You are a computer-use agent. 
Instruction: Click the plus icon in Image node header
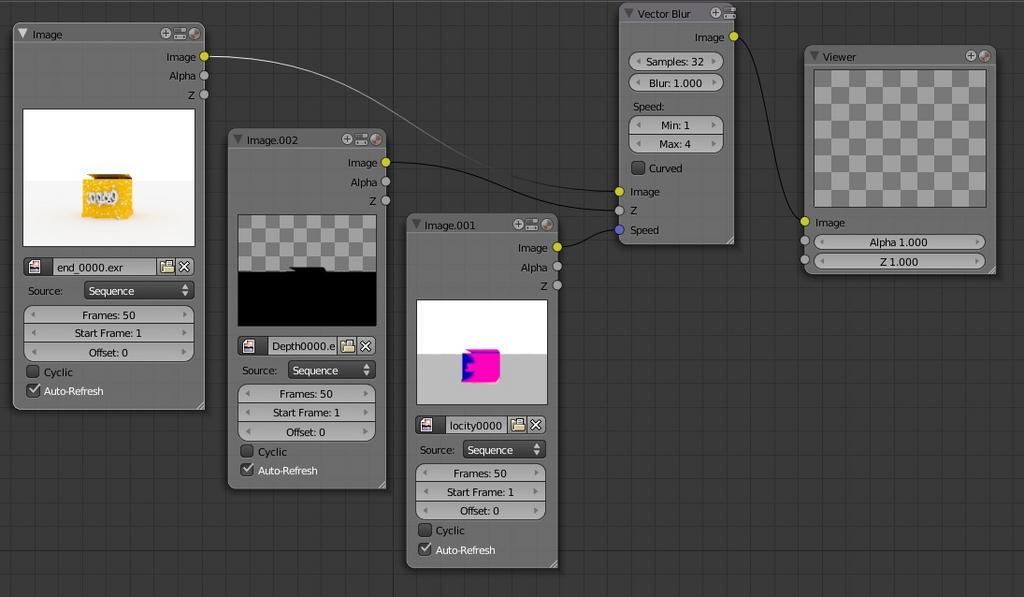(x=166, y=33)
